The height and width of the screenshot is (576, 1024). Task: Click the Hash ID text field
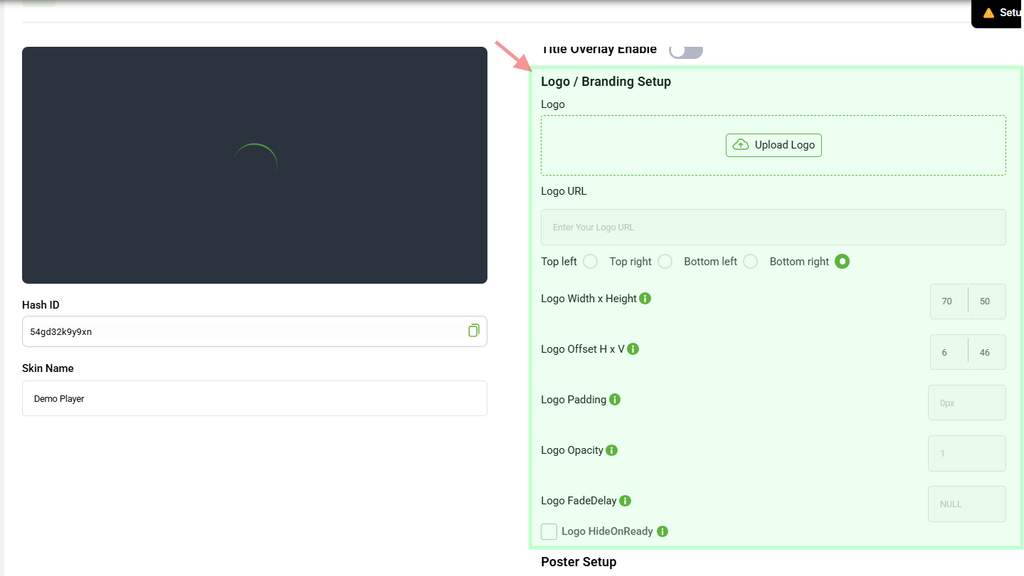[x=255, y=332]
